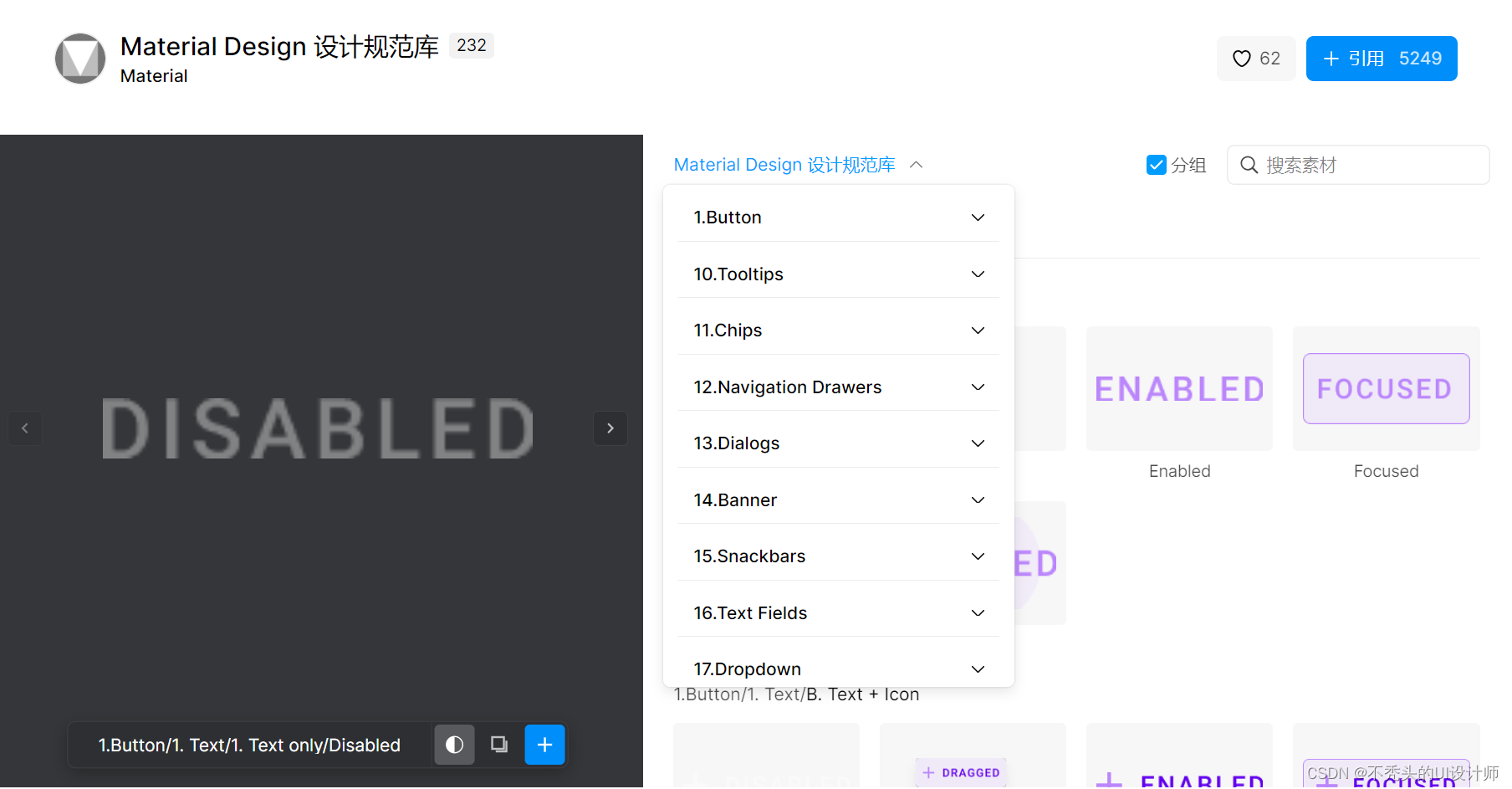Expand the 10.Tooltips chevron

click(x=978, y=274)
